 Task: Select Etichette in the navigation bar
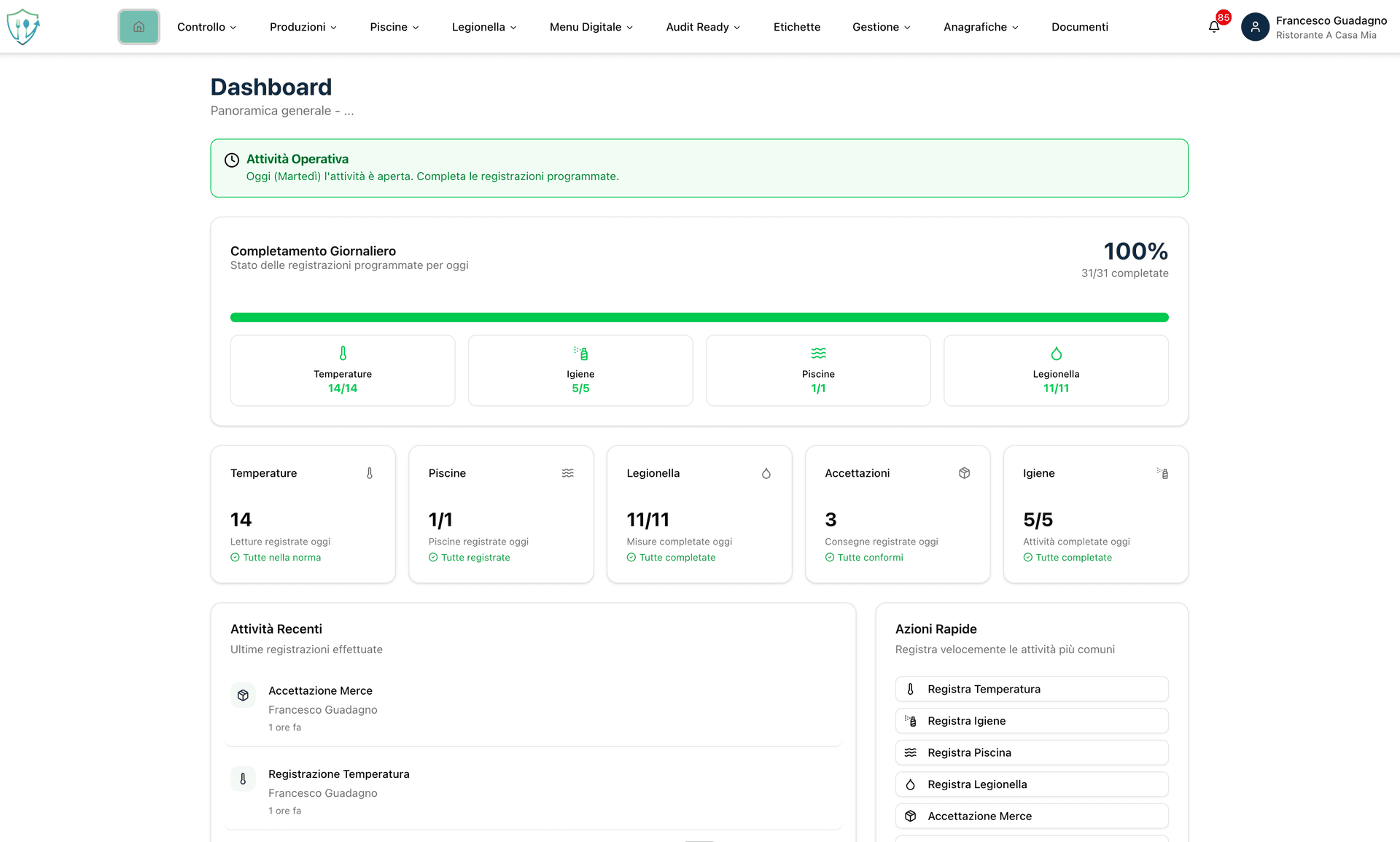(796, 27)
